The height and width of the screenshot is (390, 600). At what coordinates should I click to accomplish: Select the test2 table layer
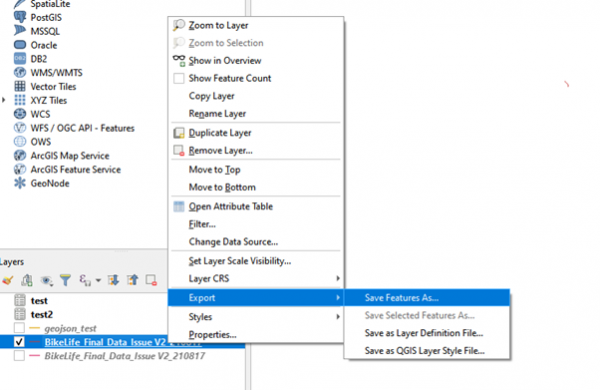click(x=42, y=315)
